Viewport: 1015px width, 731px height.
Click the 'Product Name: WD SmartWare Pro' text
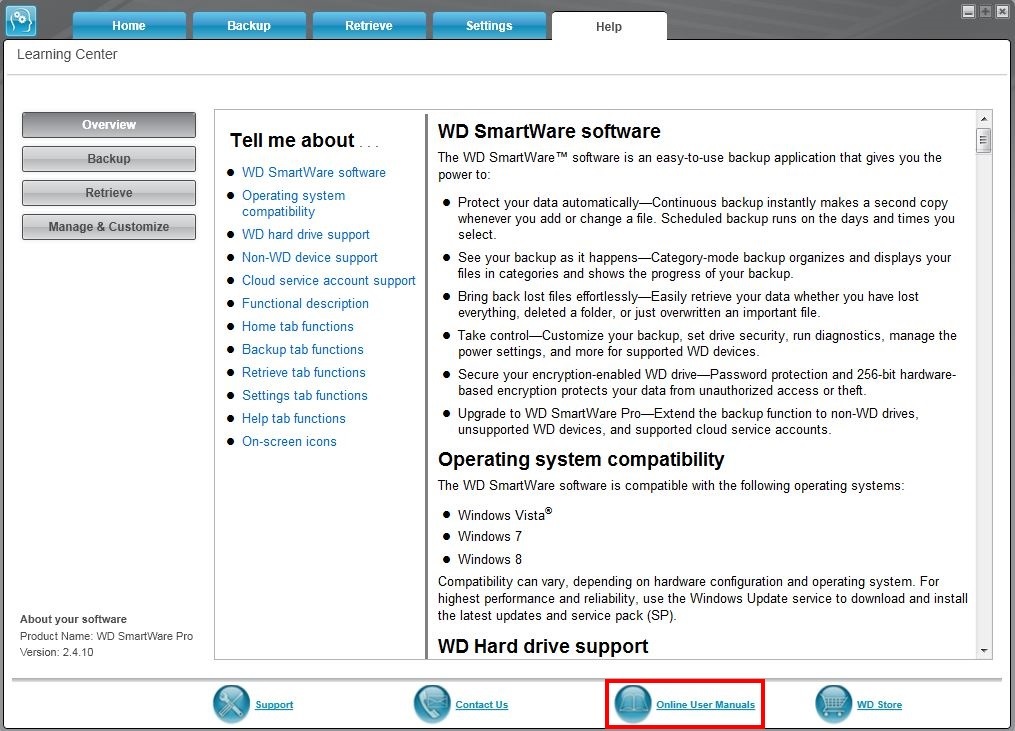point(106,636)
